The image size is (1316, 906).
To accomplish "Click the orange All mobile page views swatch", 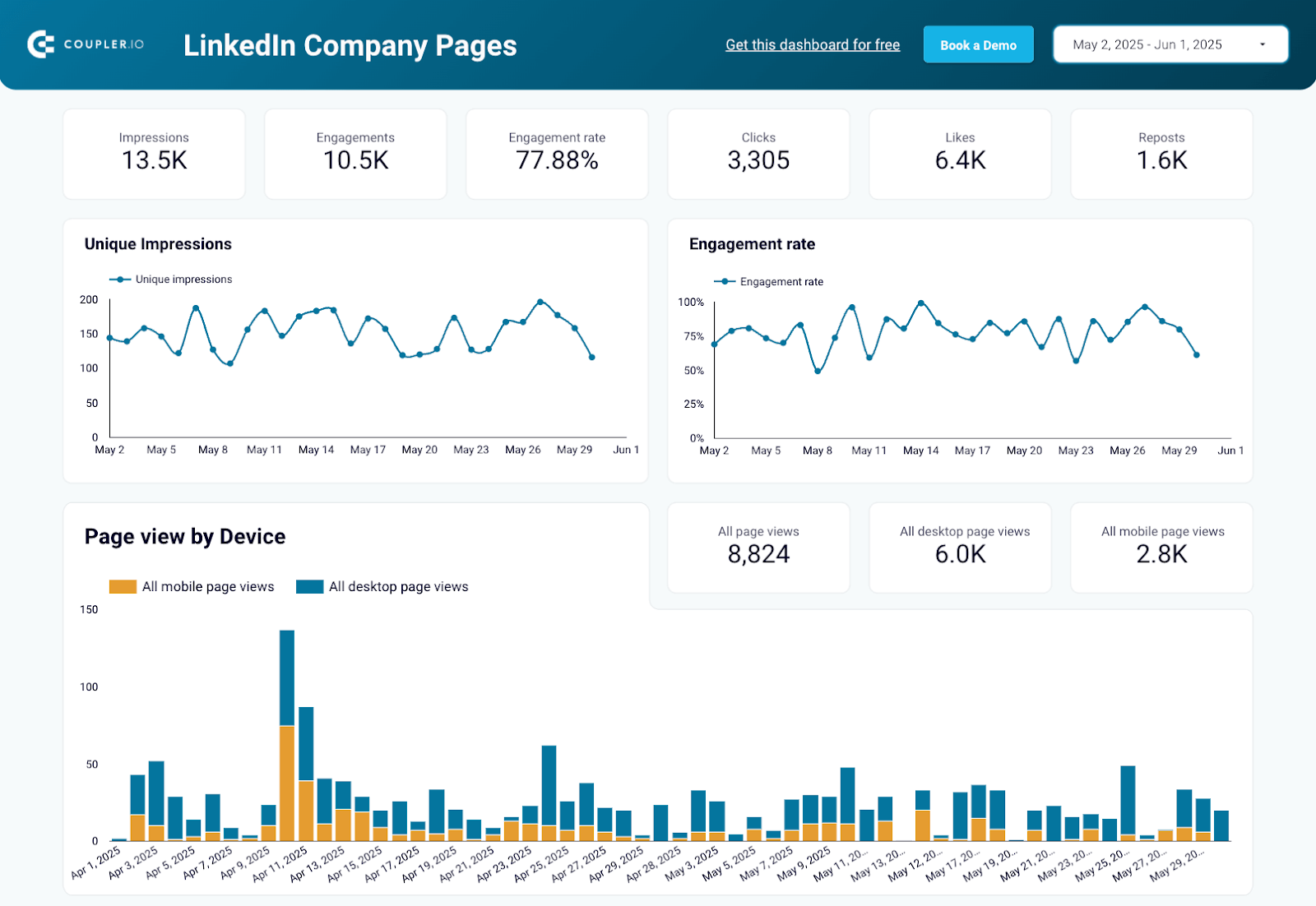I will tap(123, 587).
